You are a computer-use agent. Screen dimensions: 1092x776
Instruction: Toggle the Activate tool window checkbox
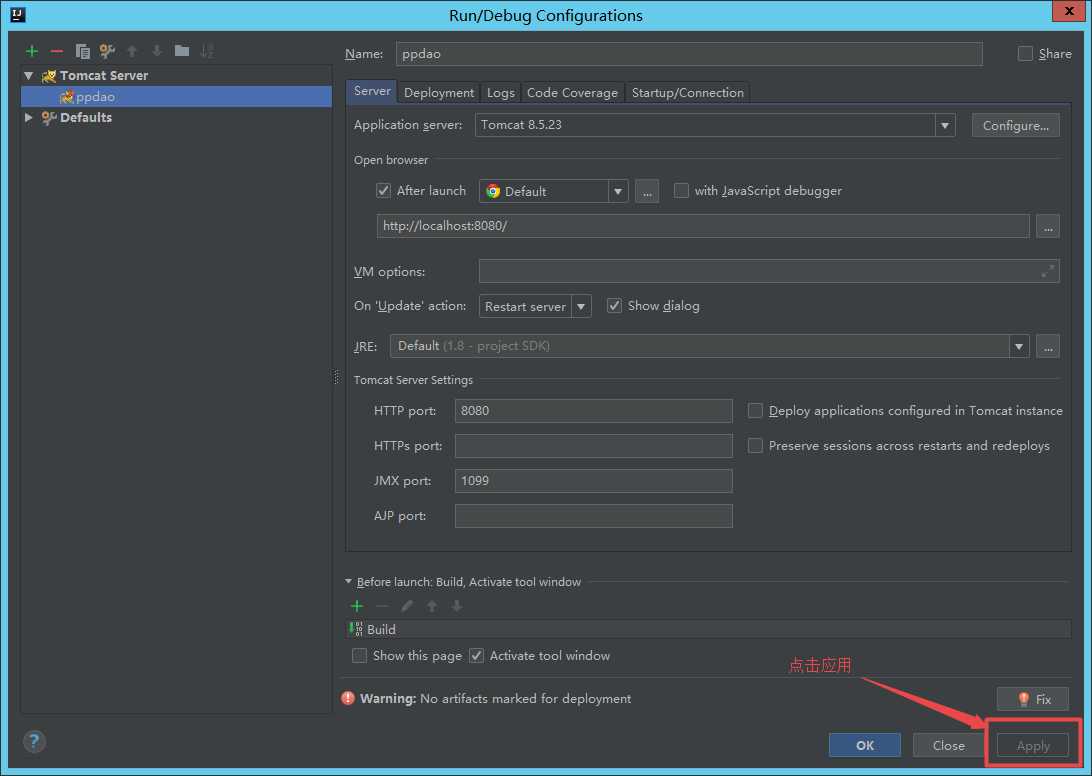click(x=476, y=655)
